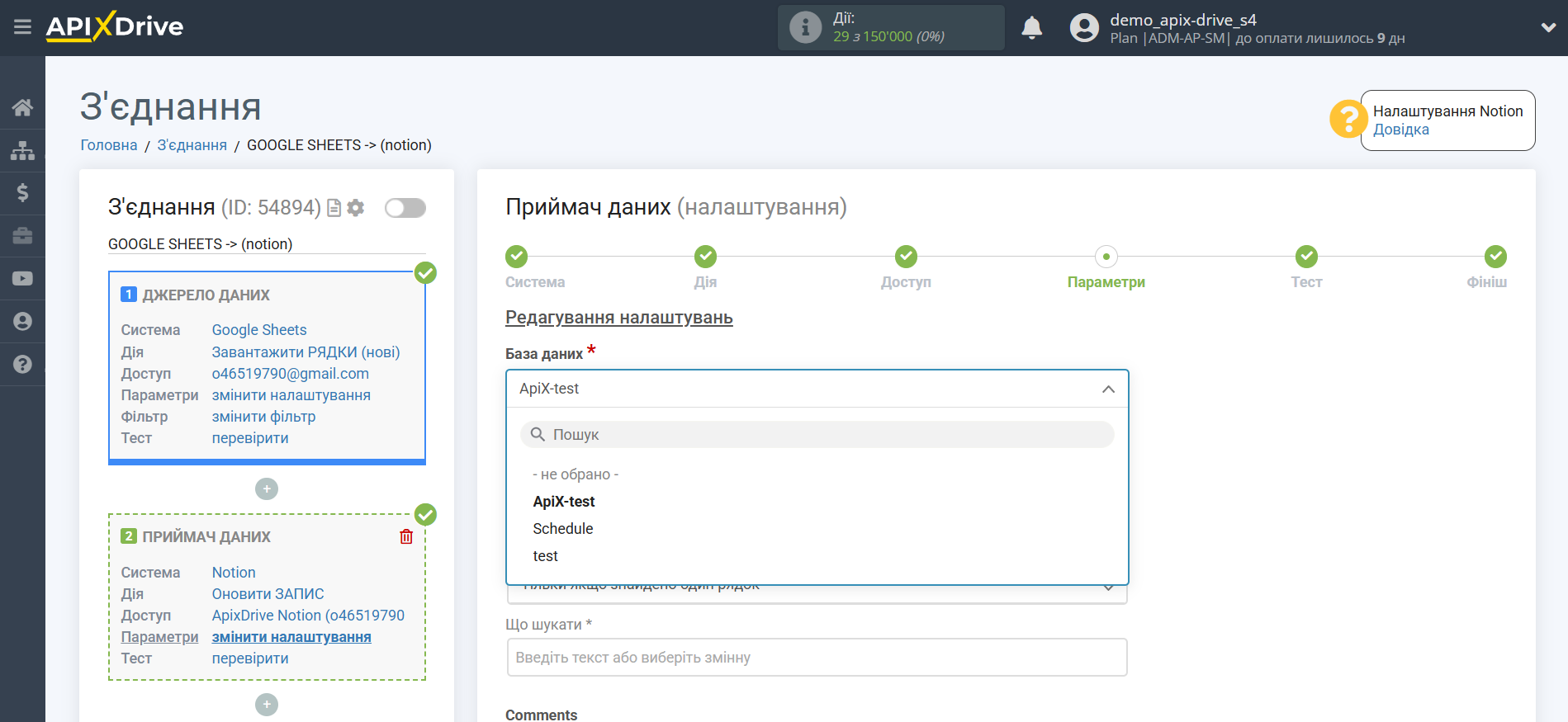Select the ApiX-test database option
The image size is (1568, 722).
pyautogui.click(x=564, y=502)
